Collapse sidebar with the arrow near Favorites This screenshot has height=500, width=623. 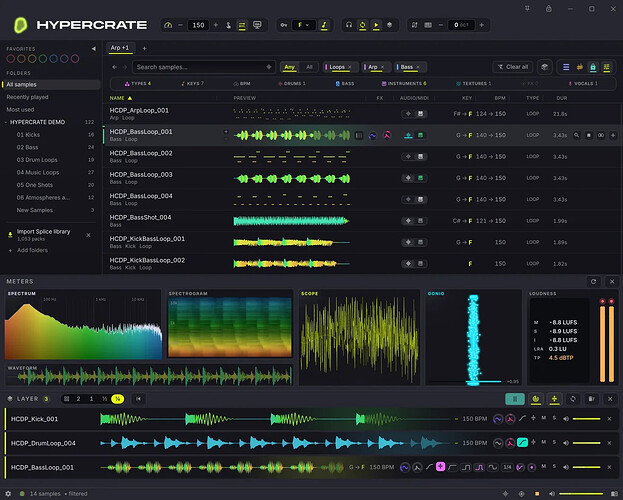94,48
